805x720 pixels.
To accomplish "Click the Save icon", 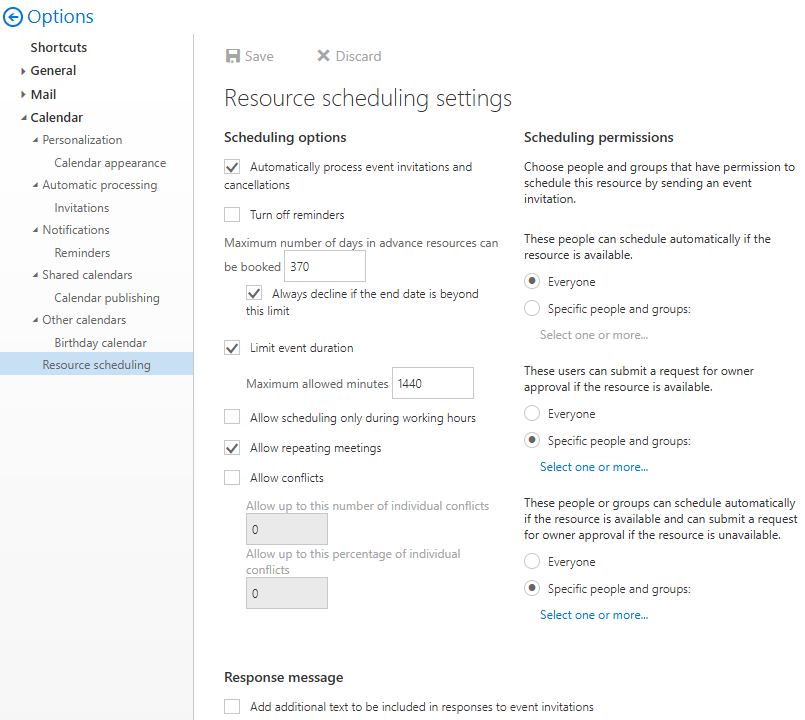I will [233, 56].
